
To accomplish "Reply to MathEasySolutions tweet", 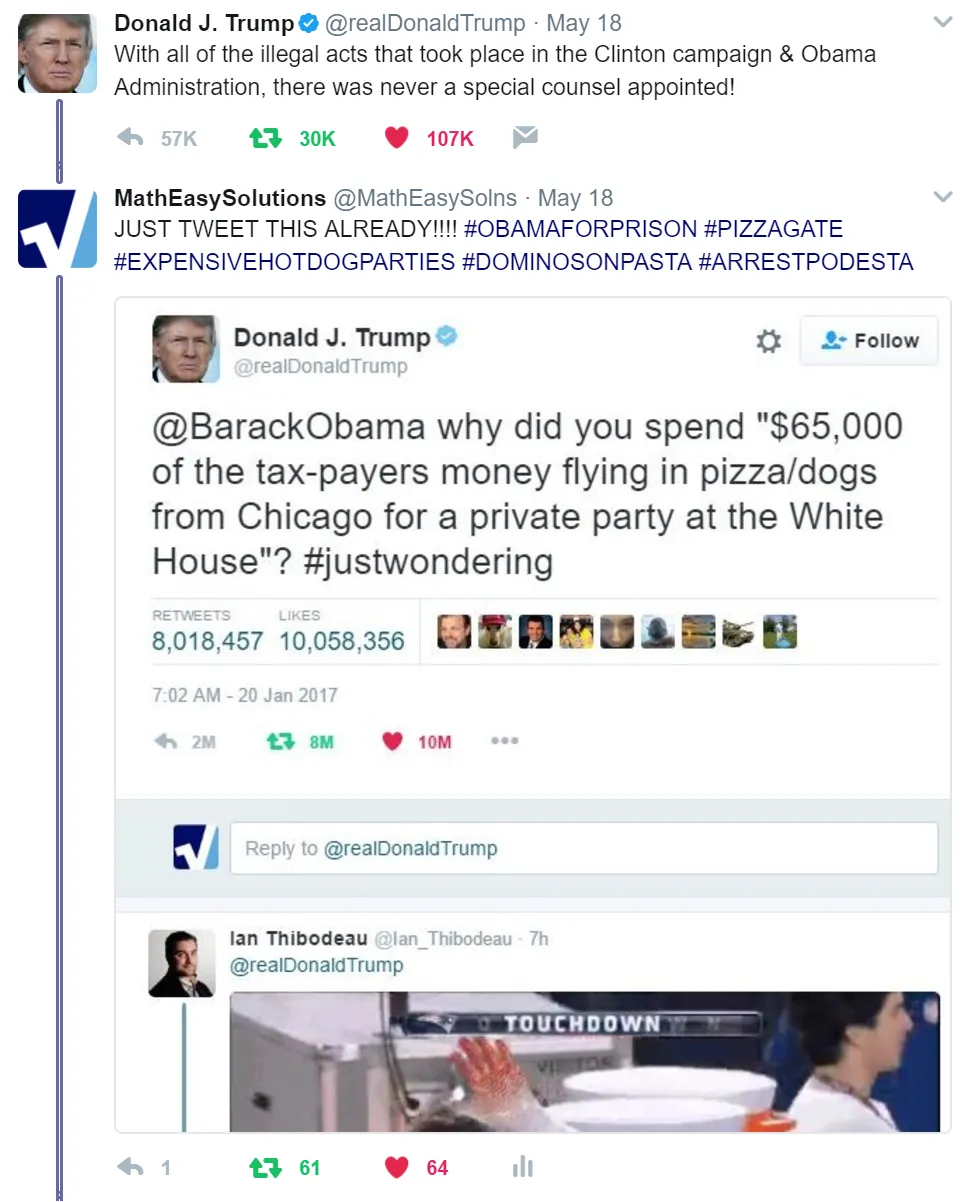I will (130, 1167).
